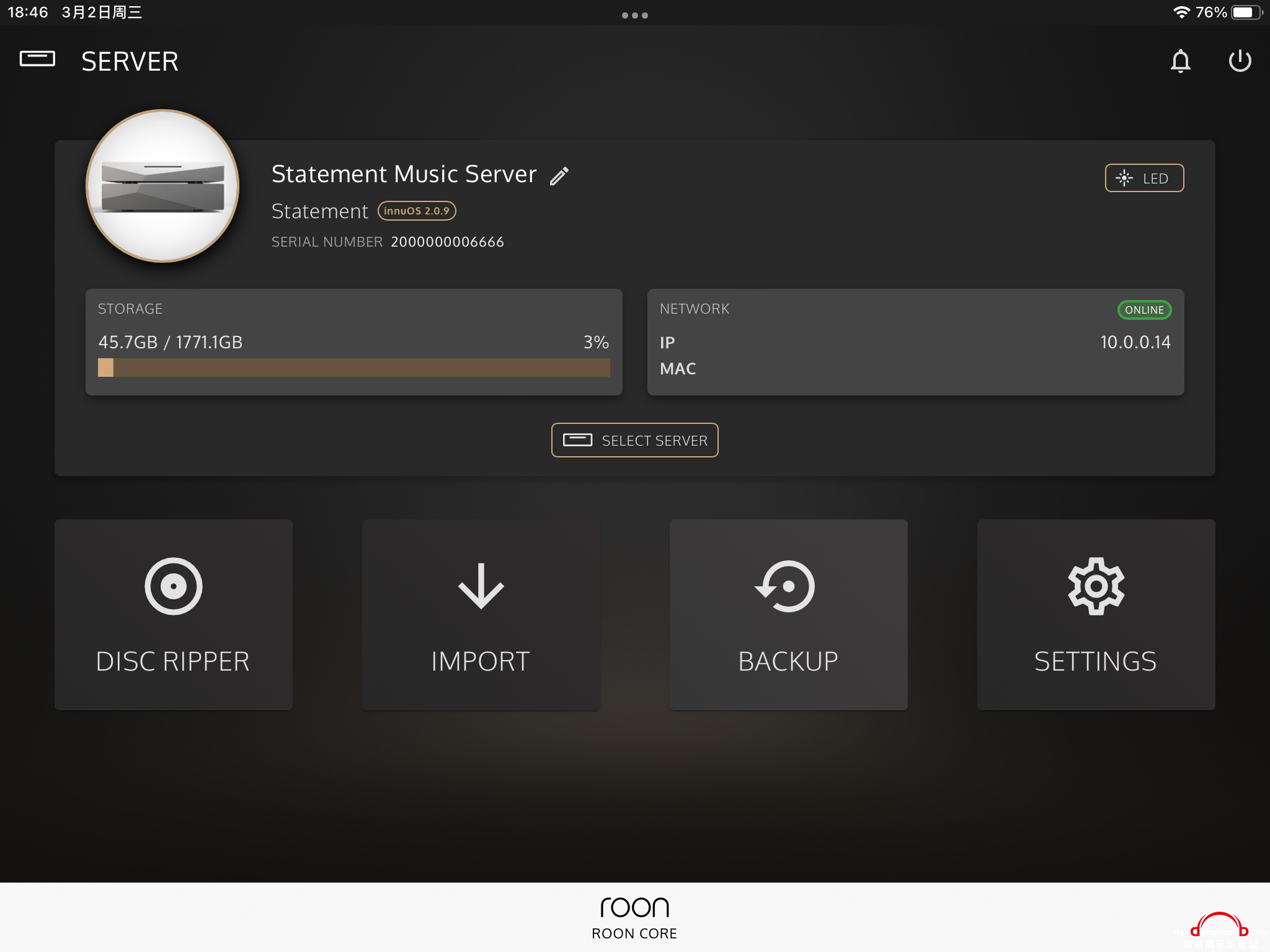1270x952 pixels.
Task: Tap the Roon Core logo
Action: (x=634, y=918)
